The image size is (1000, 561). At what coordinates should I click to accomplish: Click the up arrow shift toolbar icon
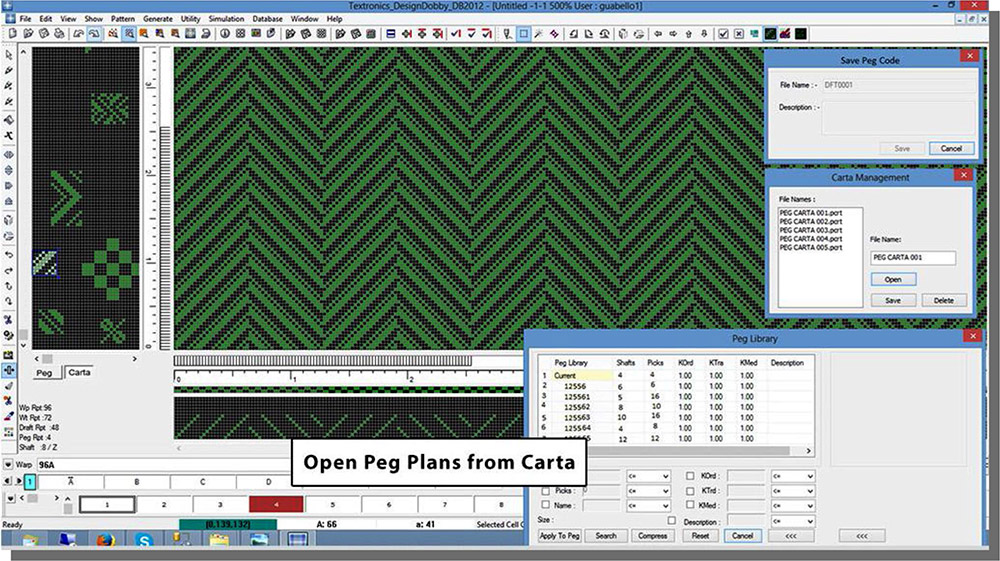[x=689, y=34]
